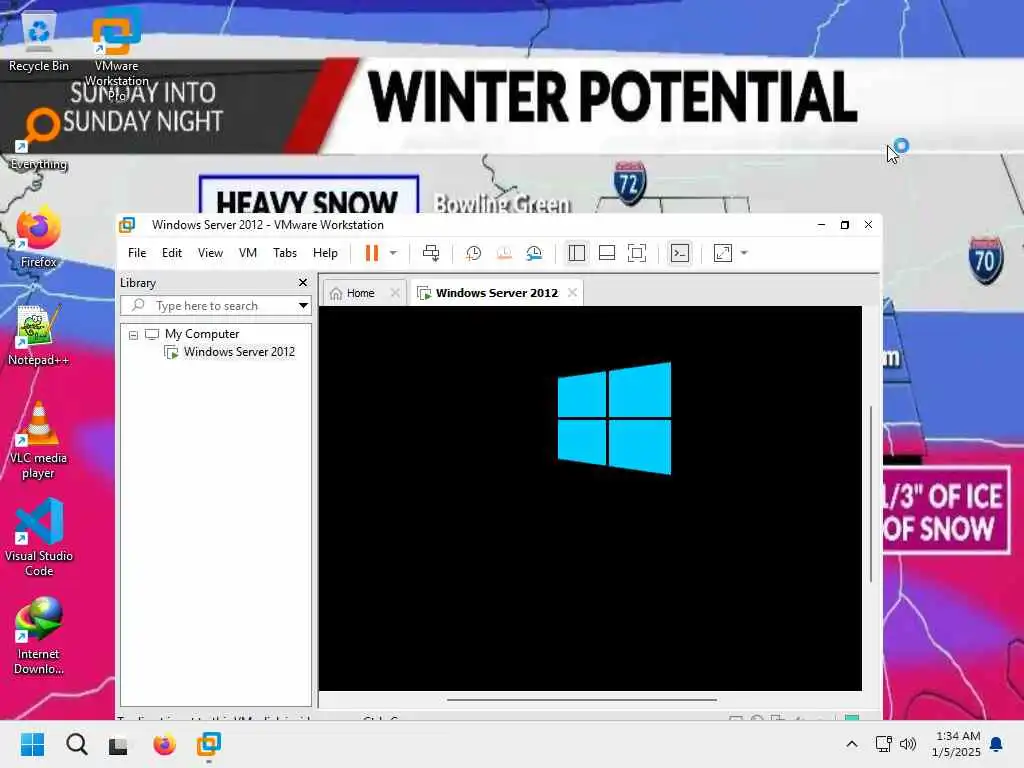
Task: Open the power options dropdown beside the pause button
Action: click(x=393, y=253)
